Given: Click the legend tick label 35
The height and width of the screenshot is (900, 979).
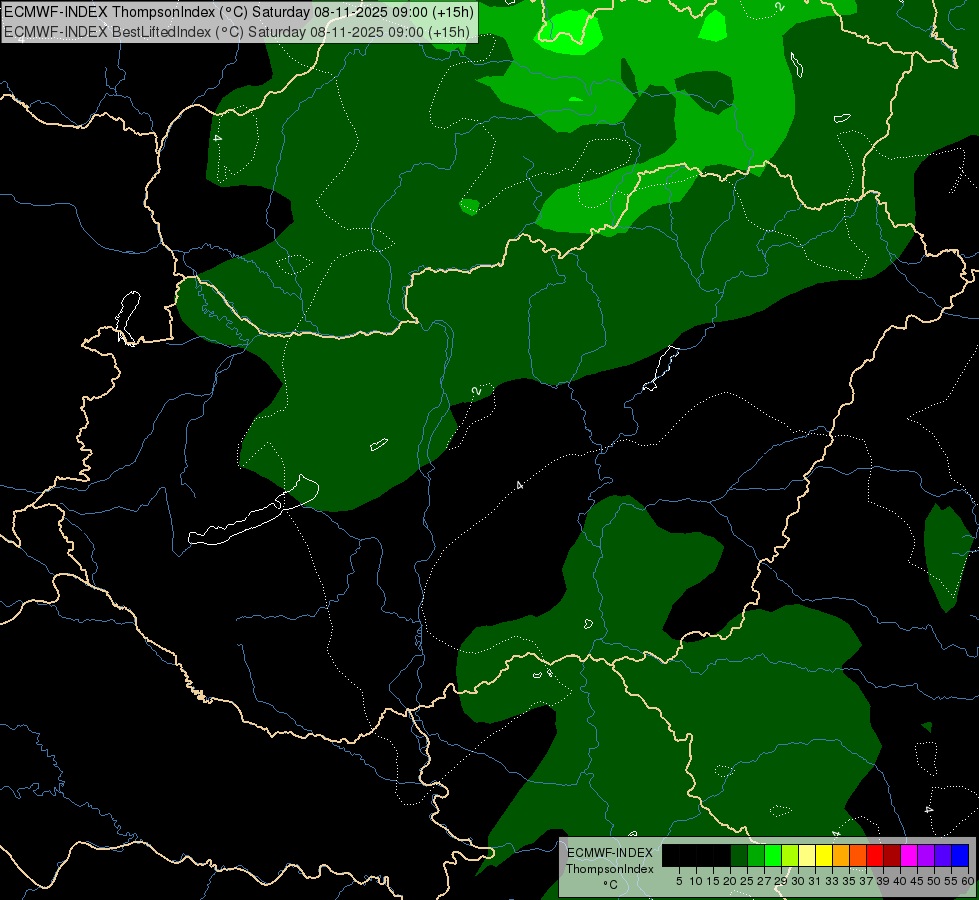Looking at the screenshot, I should [849, 881].
